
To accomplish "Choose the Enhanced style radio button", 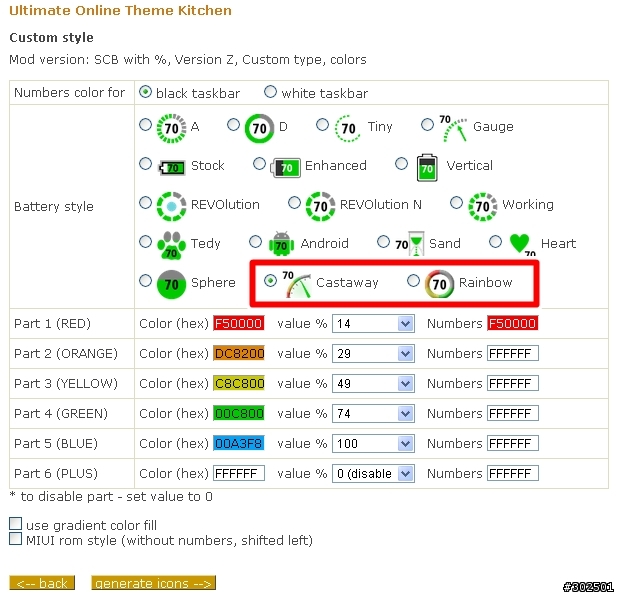I will coord(259,163).
